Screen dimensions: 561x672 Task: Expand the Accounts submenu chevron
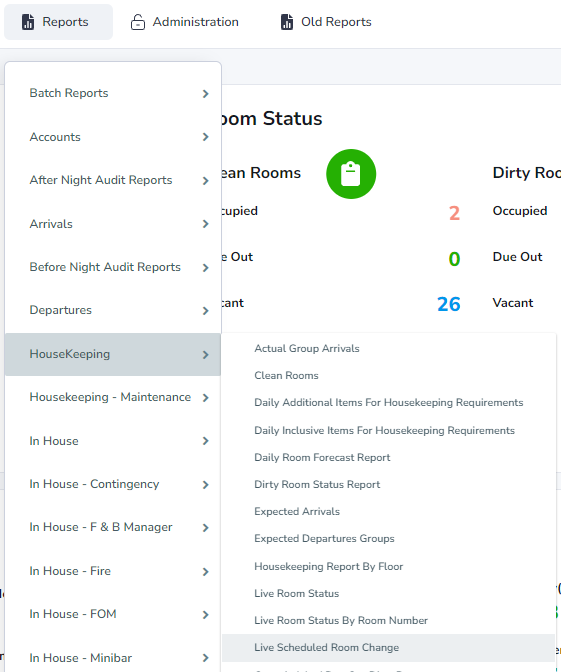tap(206, 137)
